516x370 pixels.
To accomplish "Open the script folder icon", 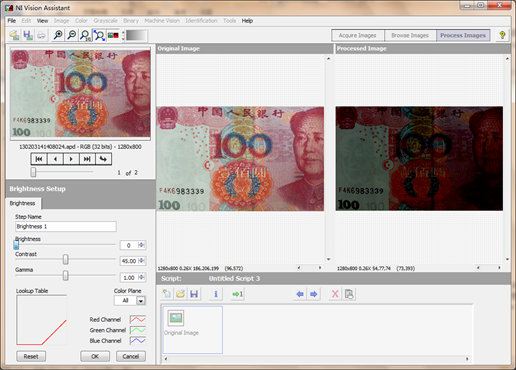I will pos(180,294).
